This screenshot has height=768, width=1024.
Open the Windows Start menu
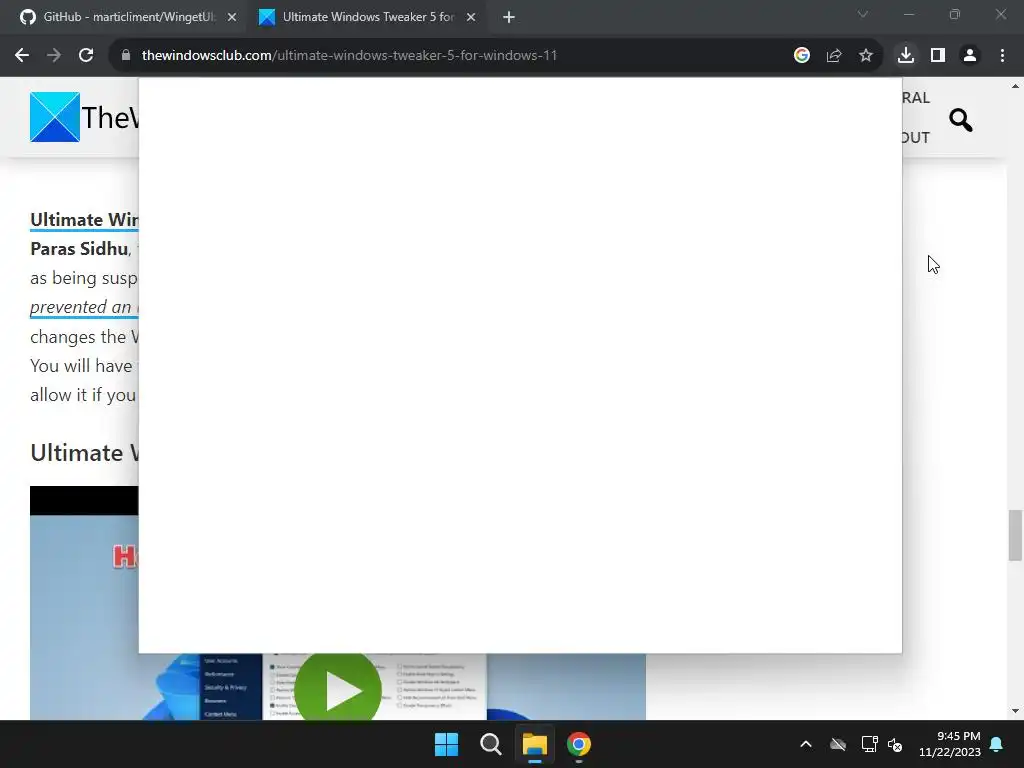pos(447,744)
